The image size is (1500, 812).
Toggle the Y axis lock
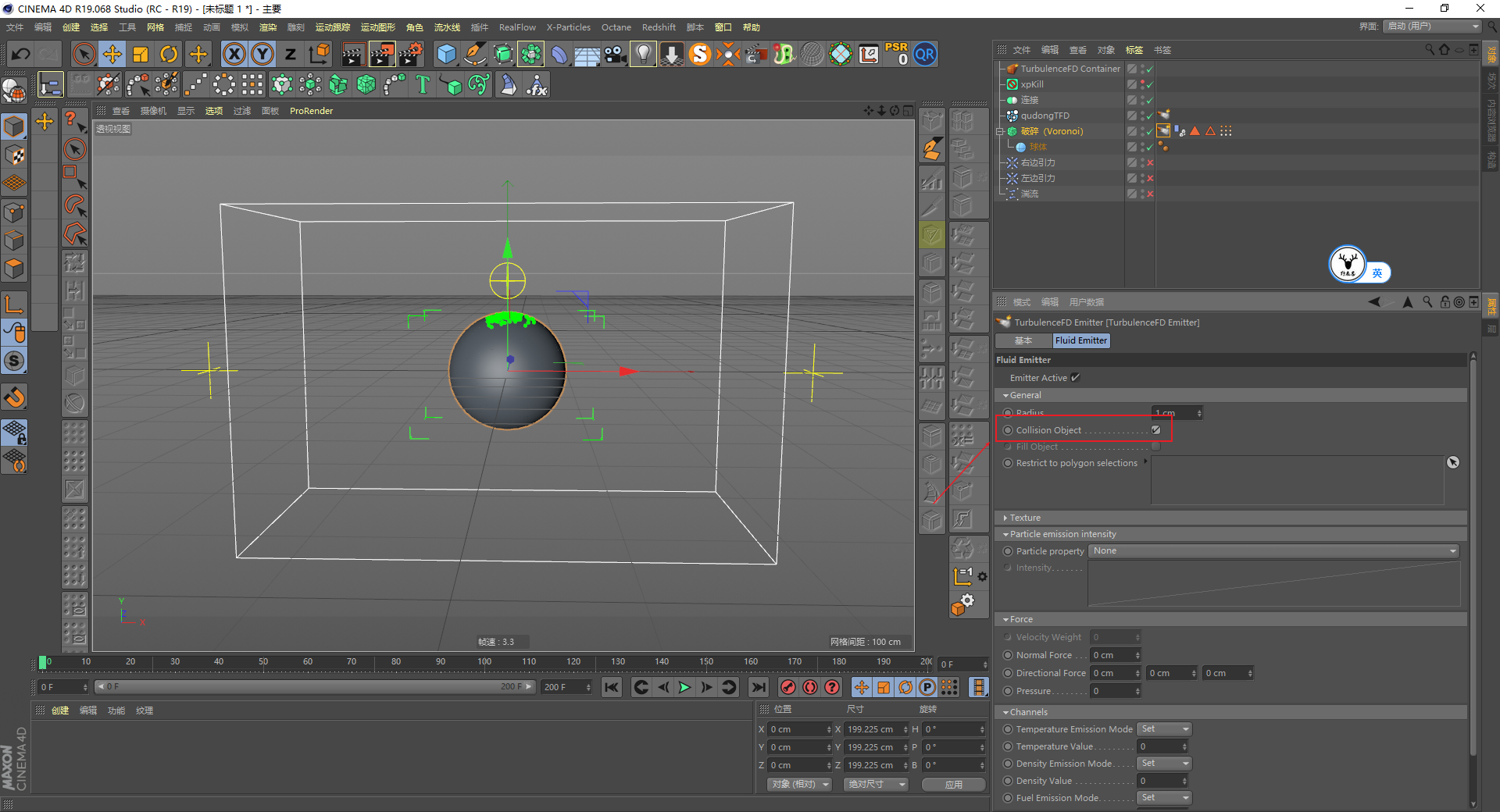[262, 55]
